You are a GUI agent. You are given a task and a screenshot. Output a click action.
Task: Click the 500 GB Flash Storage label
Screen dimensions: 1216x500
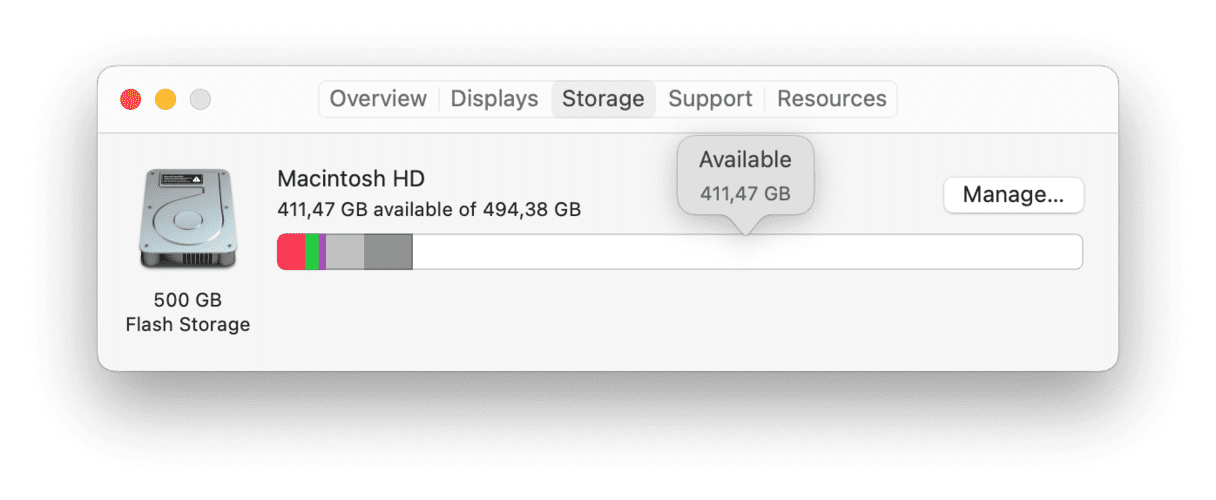click(x=187, y=312)
